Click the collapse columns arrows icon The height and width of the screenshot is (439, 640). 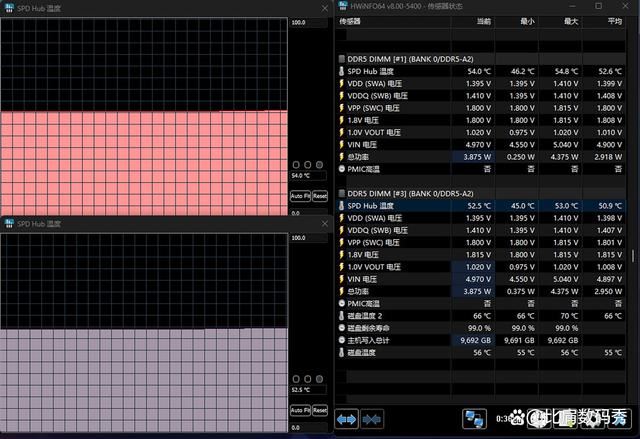pyautogui.click(x=372, y=418)
